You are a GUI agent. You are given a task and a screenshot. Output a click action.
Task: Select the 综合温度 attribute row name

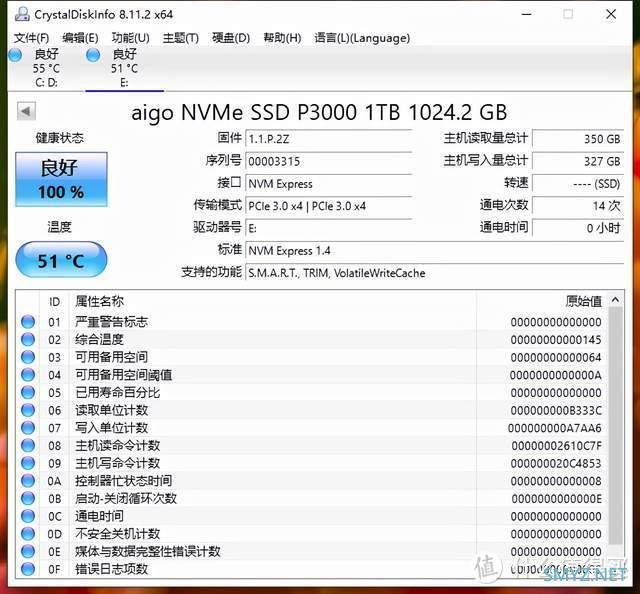click(99, 339)
